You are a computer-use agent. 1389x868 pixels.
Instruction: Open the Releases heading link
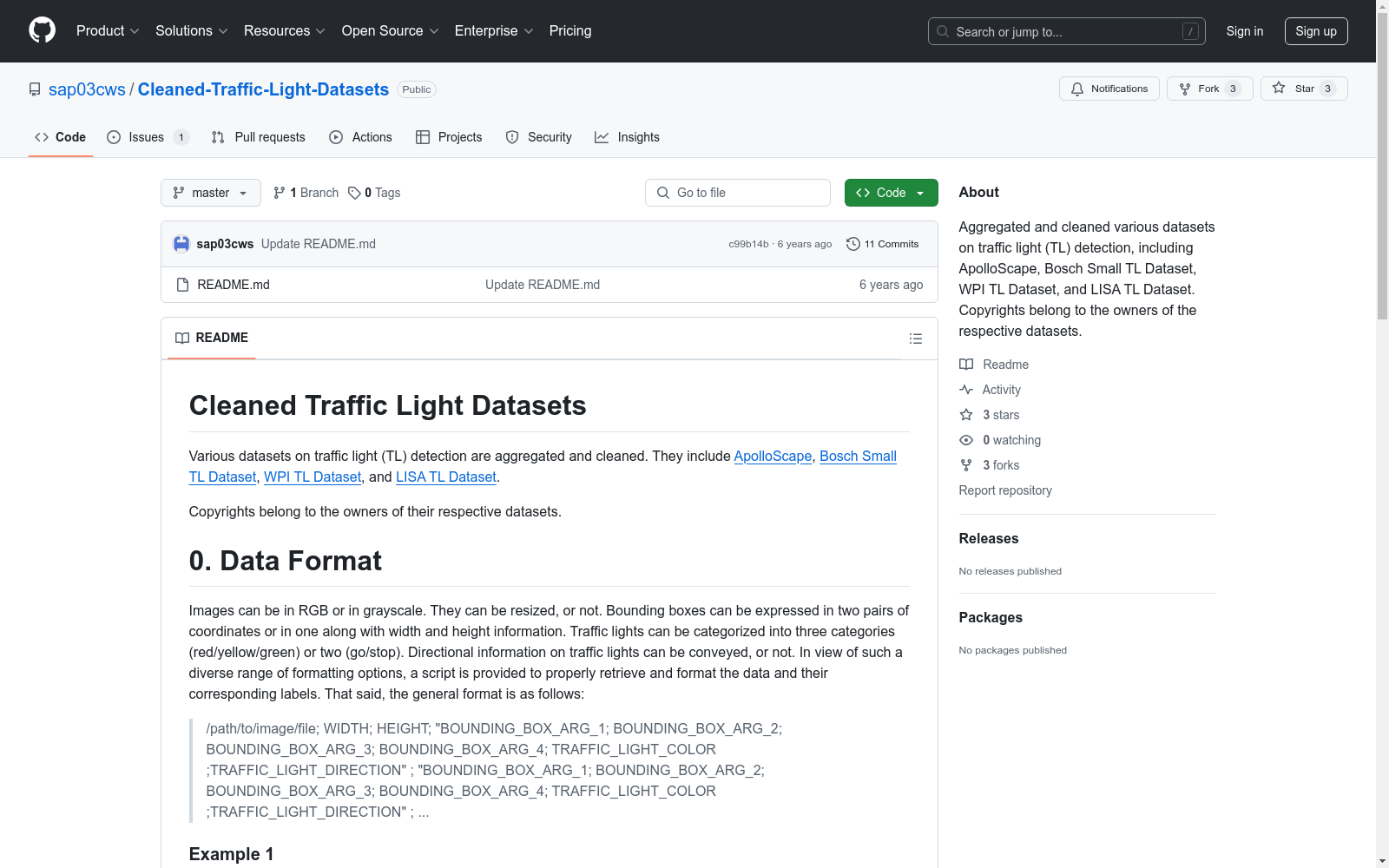pos(989,538)
